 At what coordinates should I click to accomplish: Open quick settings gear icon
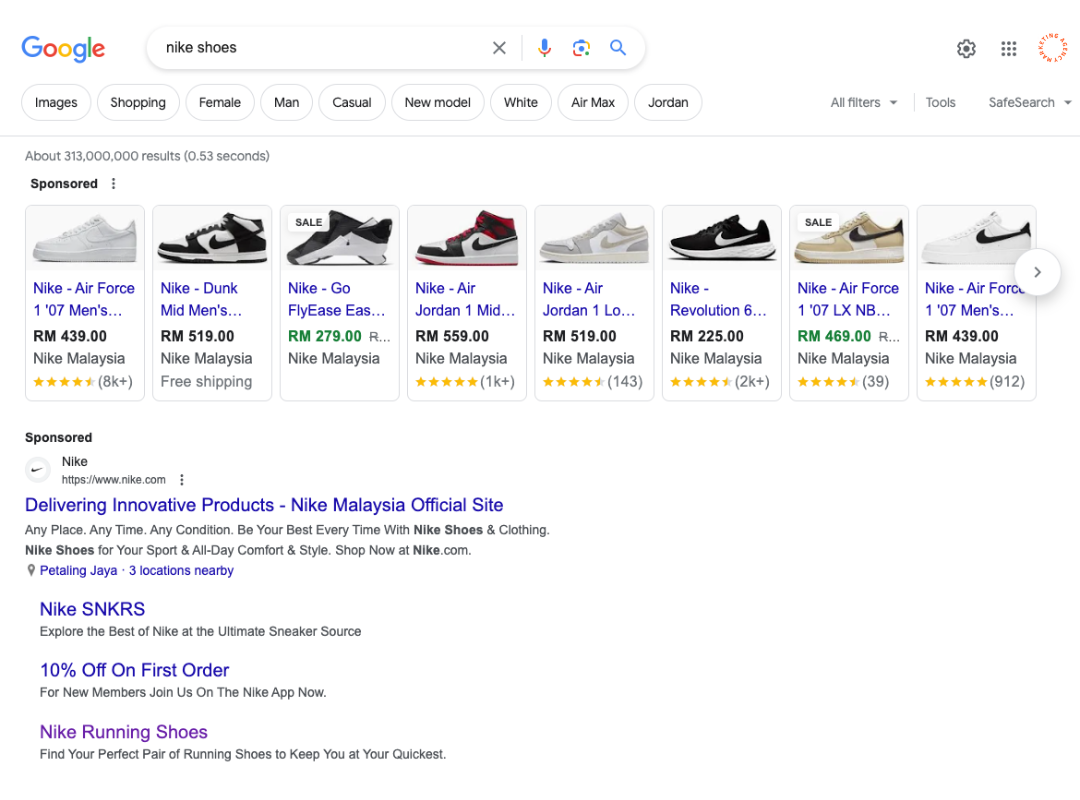point(966,49)
